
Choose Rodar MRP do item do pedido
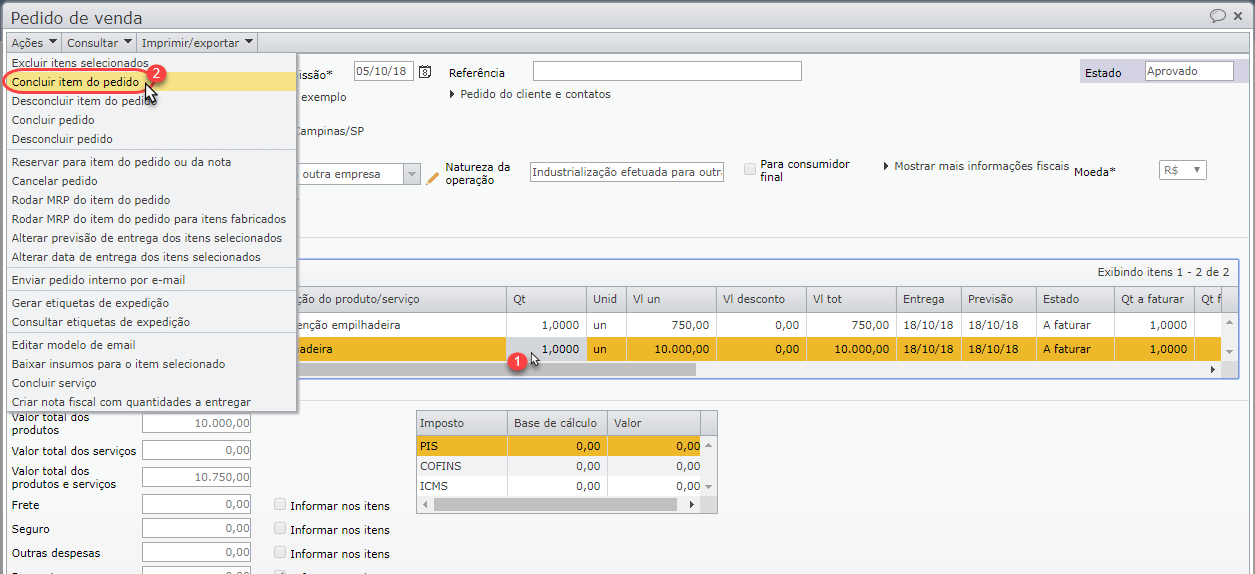coord(91,200)
